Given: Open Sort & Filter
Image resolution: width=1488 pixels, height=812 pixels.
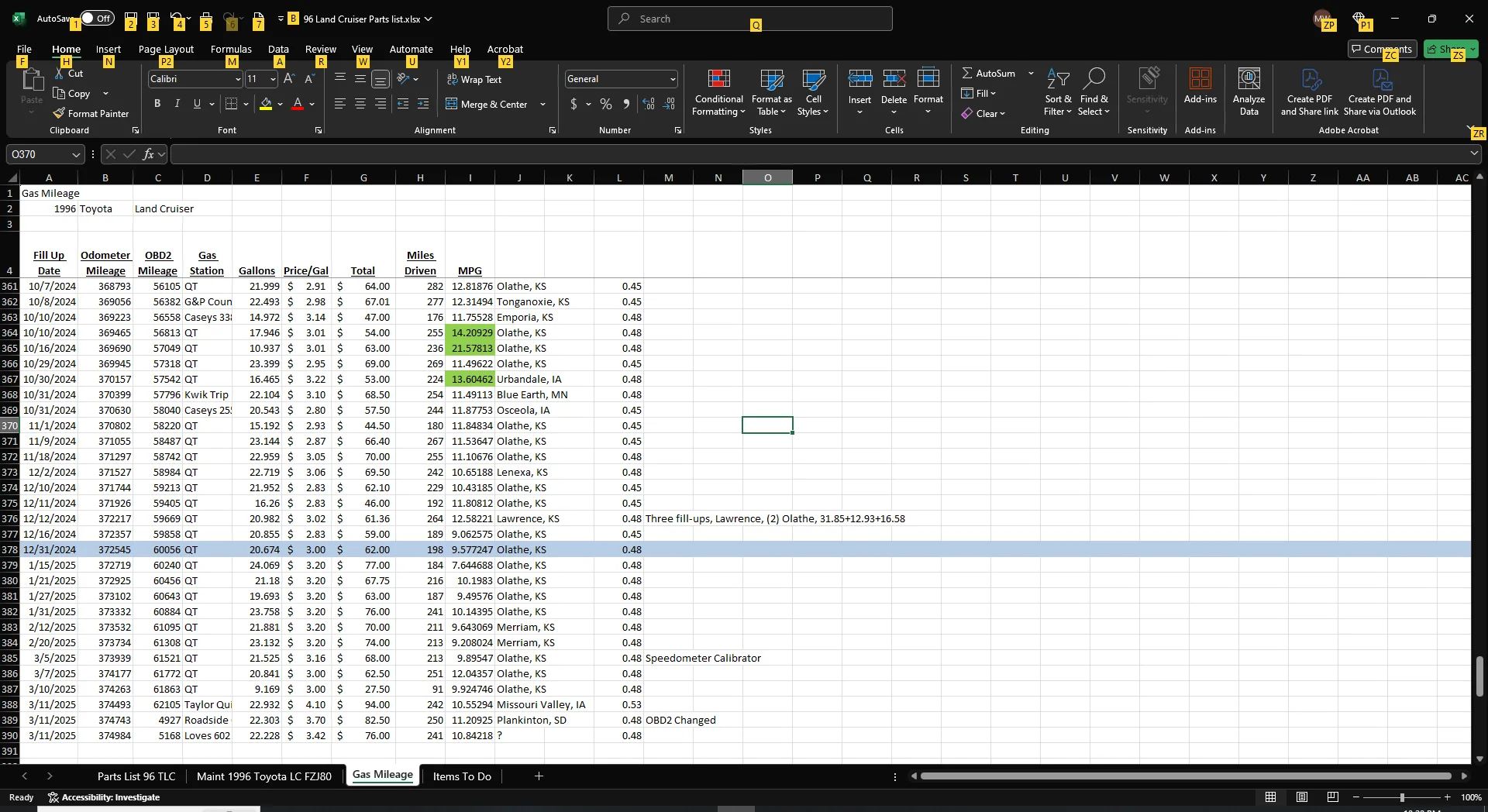Looking at the screenshot, I should (1058, 93).
